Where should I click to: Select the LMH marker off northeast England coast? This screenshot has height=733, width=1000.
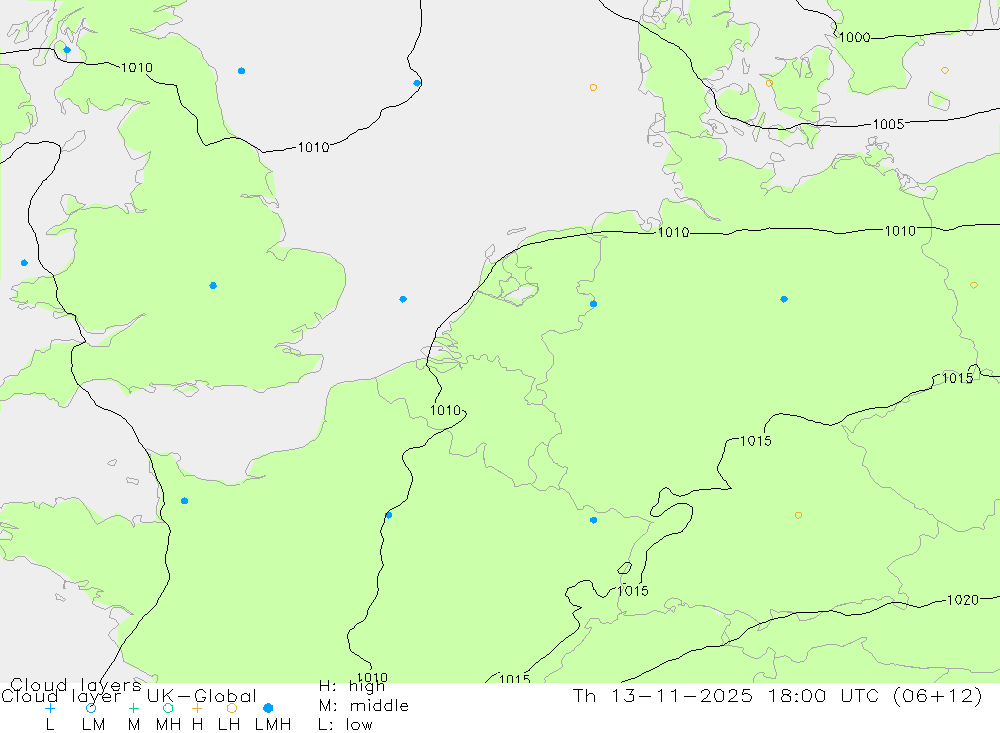(x=241, y=71)
